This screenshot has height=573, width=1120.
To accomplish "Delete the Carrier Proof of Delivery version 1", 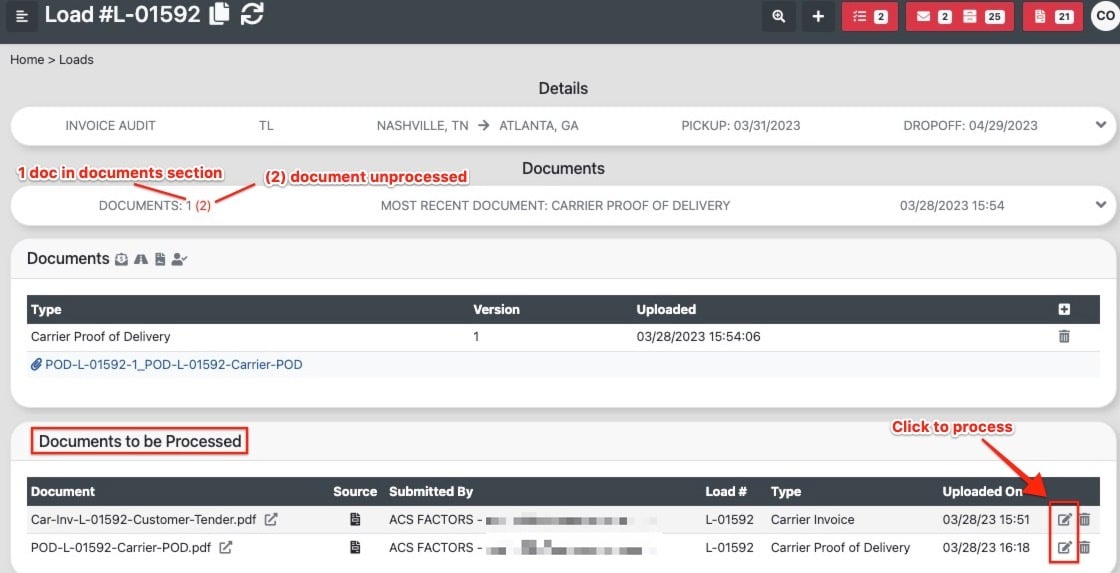I will coord(1064,336).
